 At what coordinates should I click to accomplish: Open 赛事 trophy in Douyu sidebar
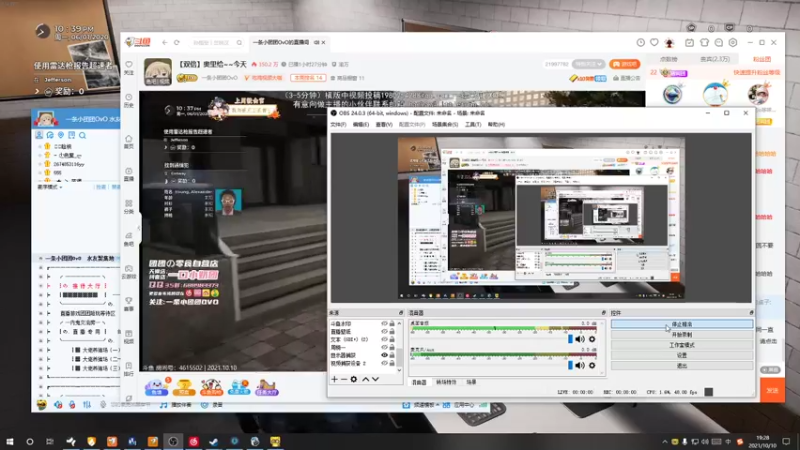(x=129, y=304)
